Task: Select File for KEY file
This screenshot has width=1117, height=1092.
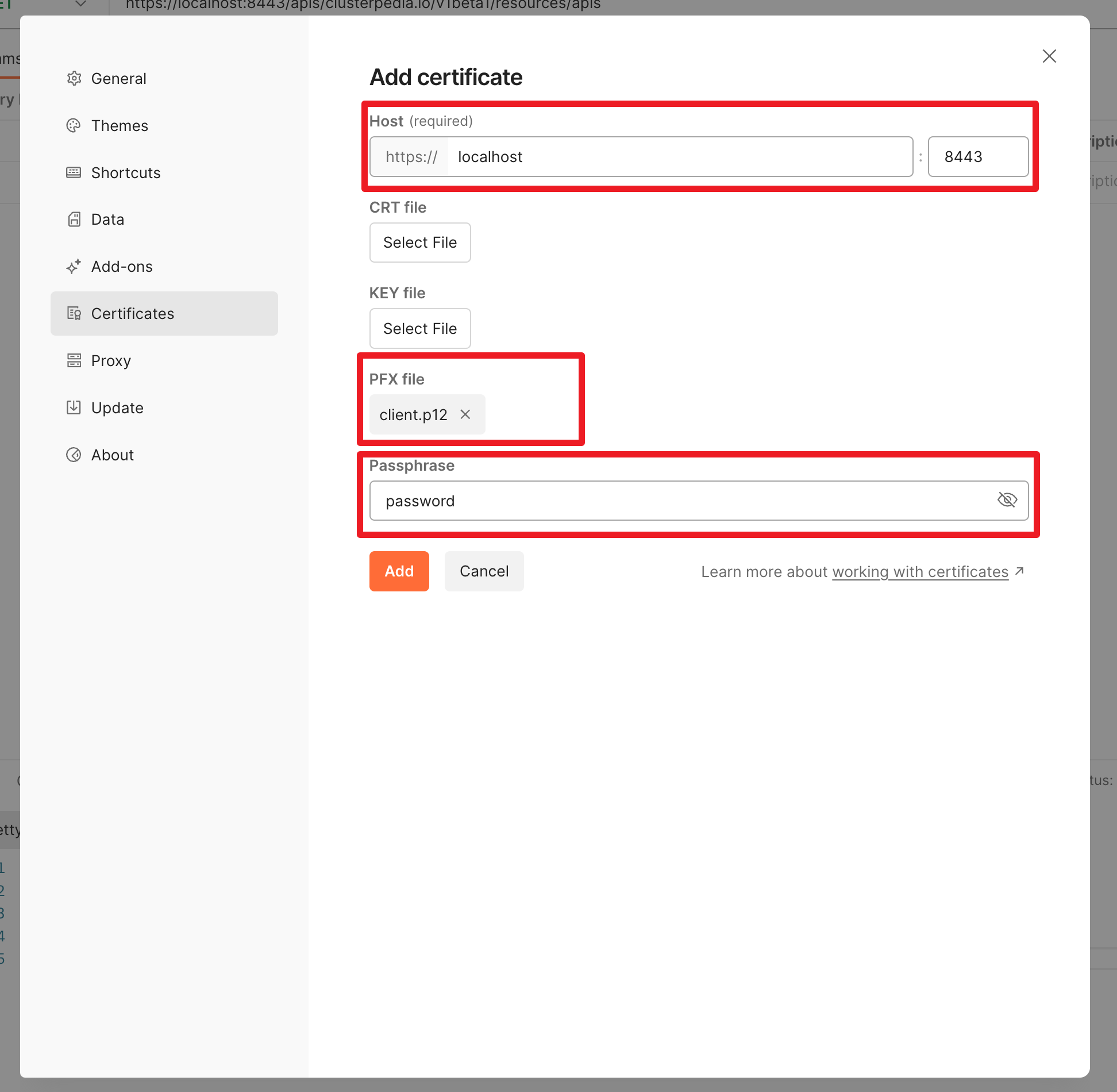Action: pos(420,329)
